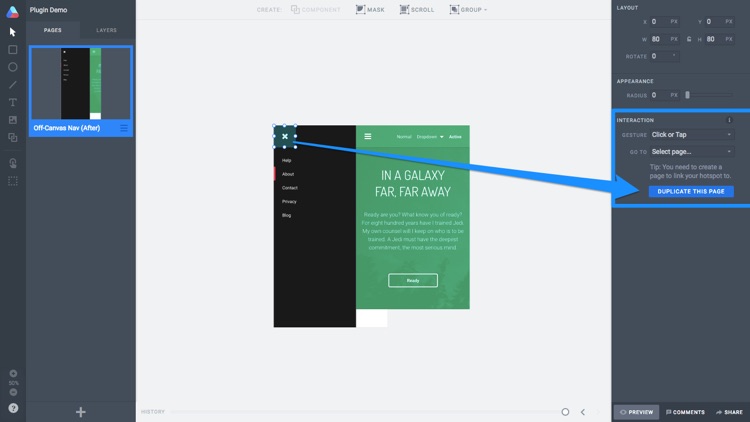Click the Mask toolbar button

point(370,10)
